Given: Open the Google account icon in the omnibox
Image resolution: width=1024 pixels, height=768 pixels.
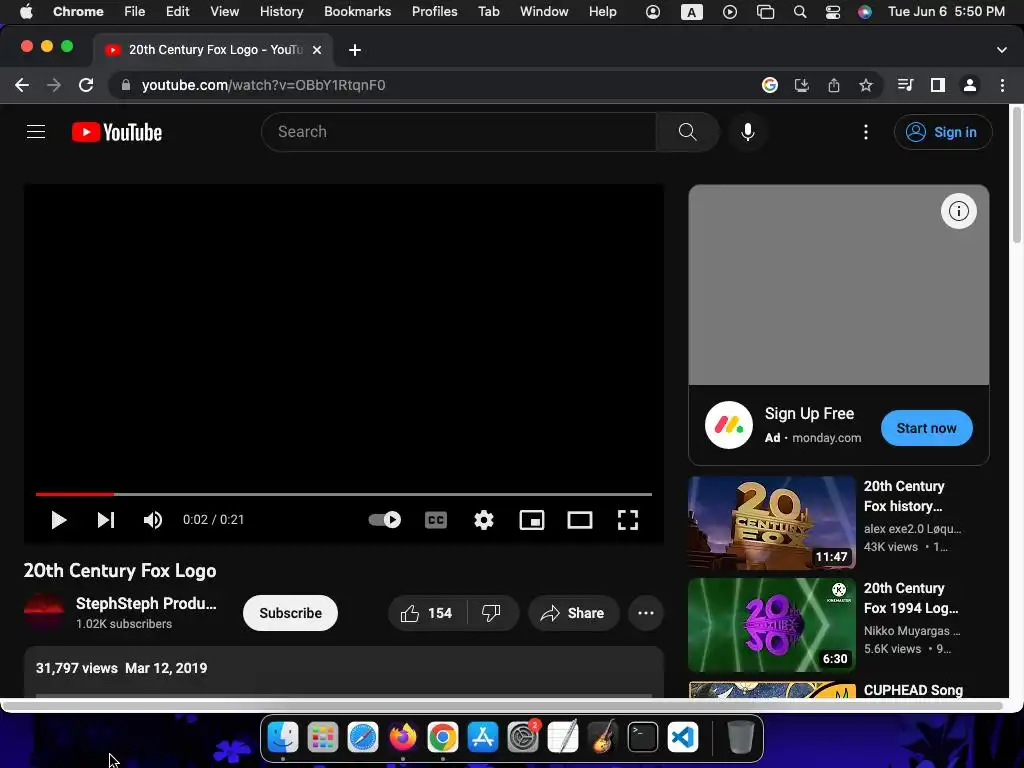Looking at the screenshot, I should 770,85.
